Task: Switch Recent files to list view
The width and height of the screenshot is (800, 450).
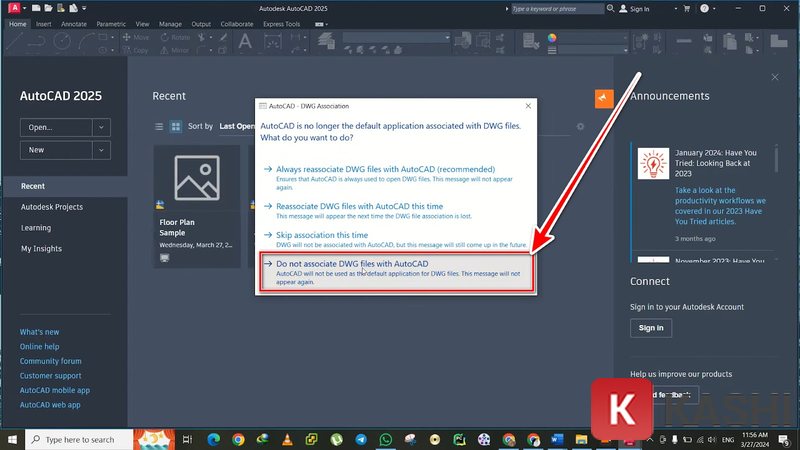Action: tap(159, 127)
